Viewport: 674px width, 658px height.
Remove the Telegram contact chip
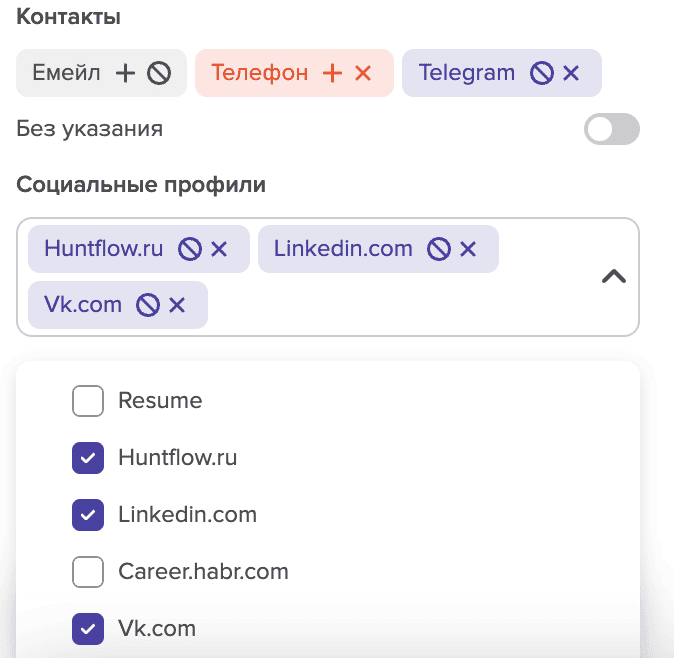click(571, 73)
